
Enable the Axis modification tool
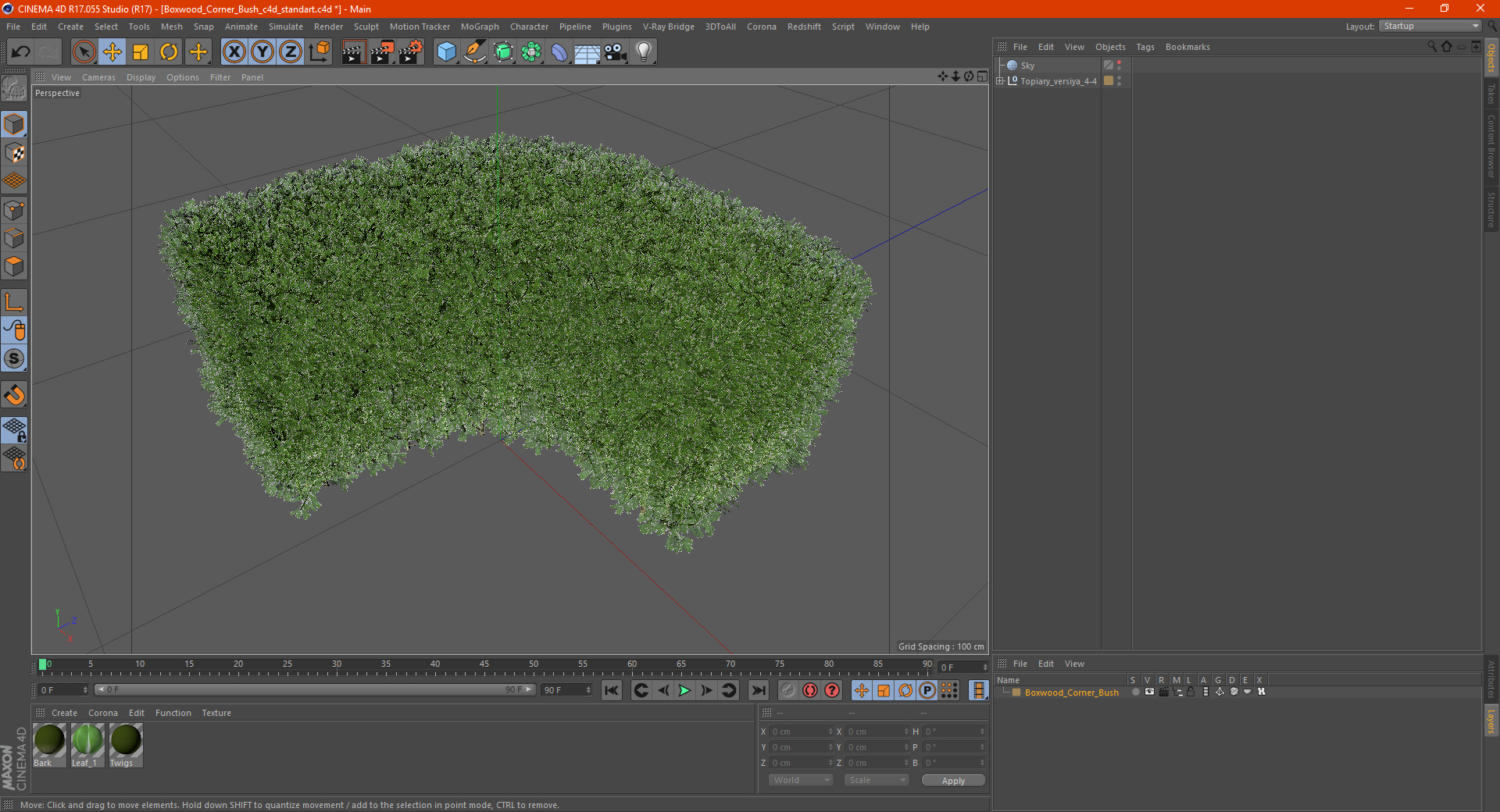point(14,302)
